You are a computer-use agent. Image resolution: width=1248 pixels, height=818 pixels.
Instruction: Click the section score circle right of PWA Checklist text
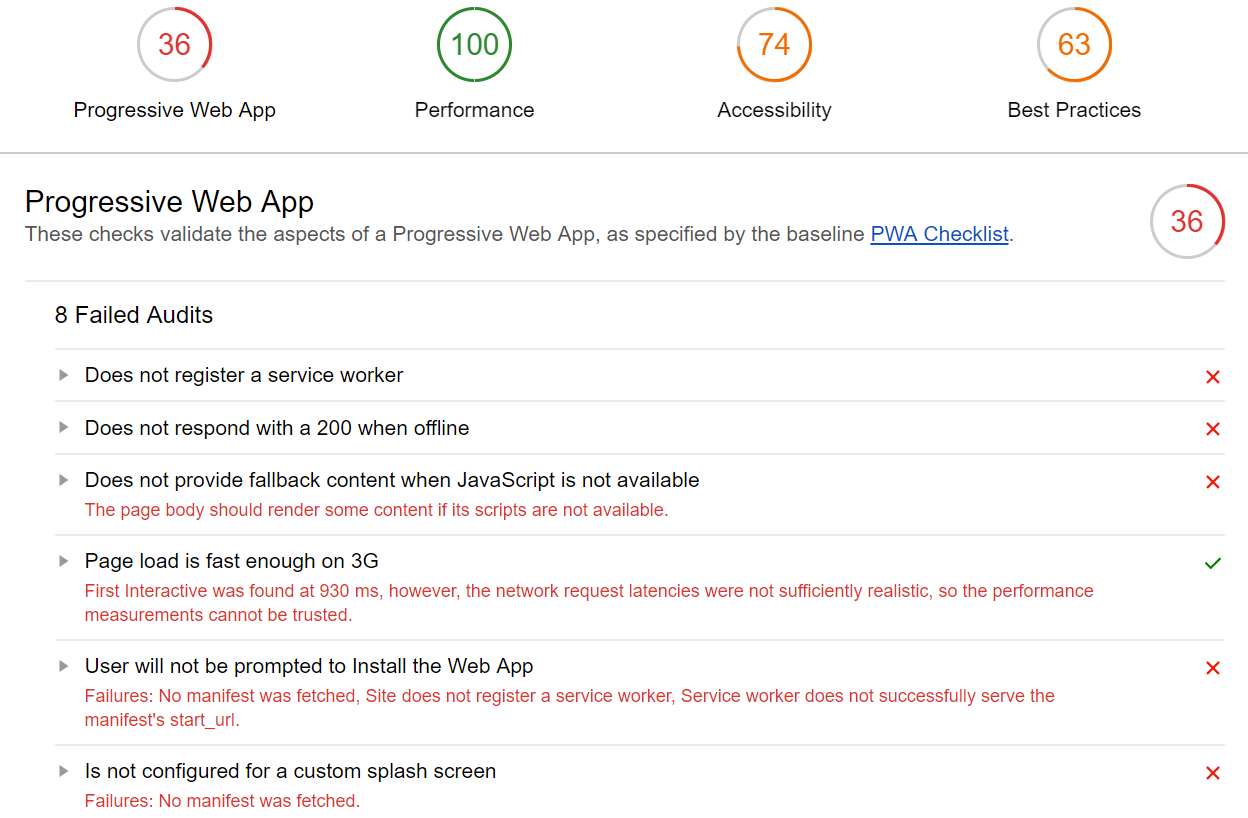click(1187, 221)
